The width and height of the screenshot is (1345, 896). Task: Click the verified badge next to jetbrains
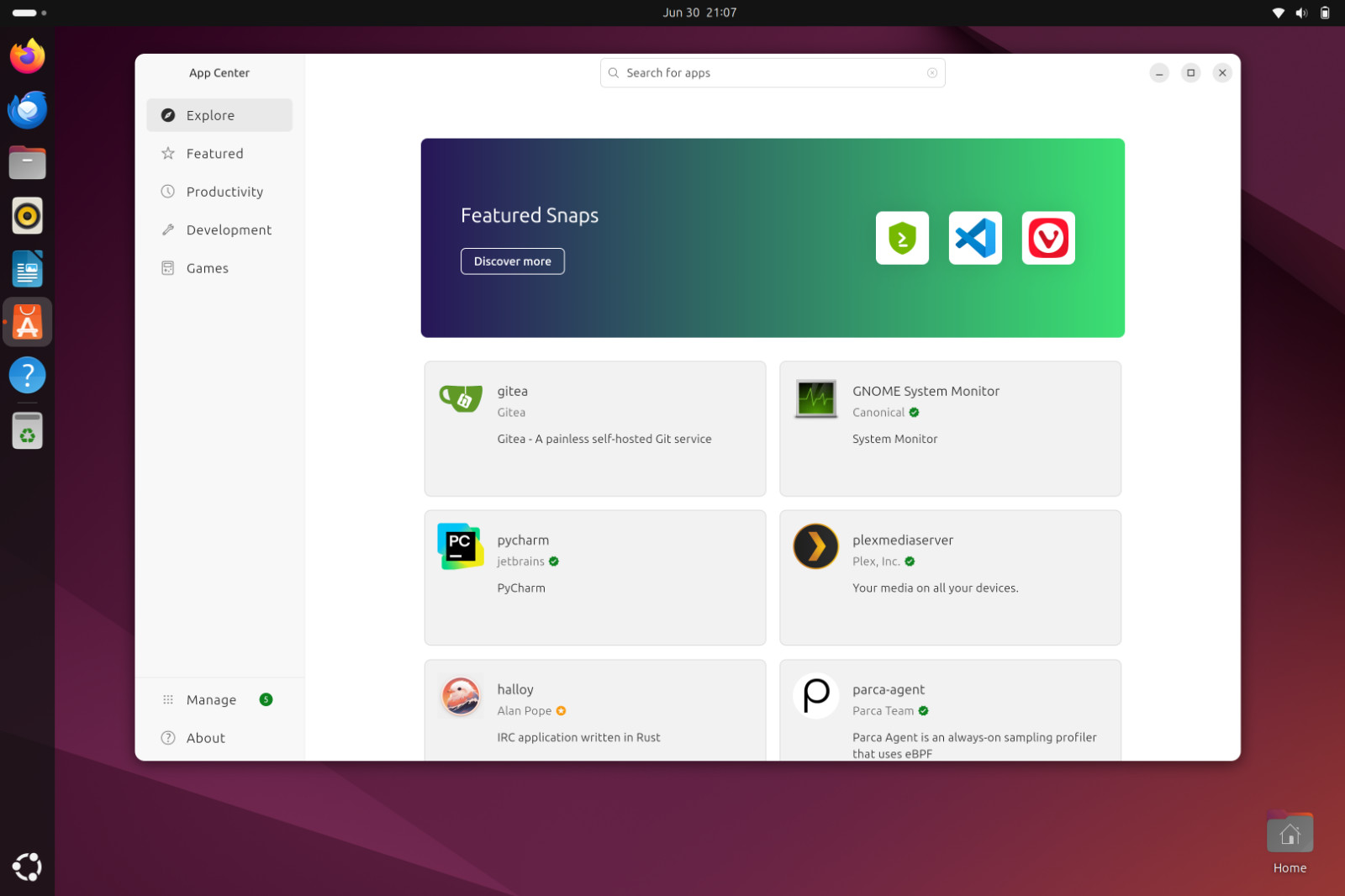[x=554, y=561]
